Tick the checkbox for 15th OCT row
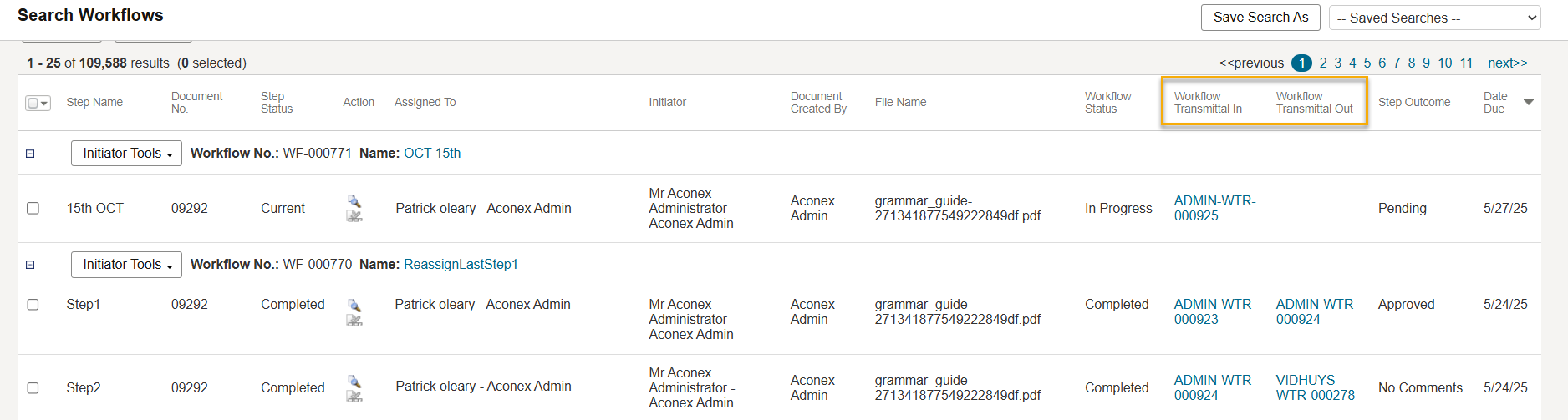1568x420 pixels. [x=33, y=208]
